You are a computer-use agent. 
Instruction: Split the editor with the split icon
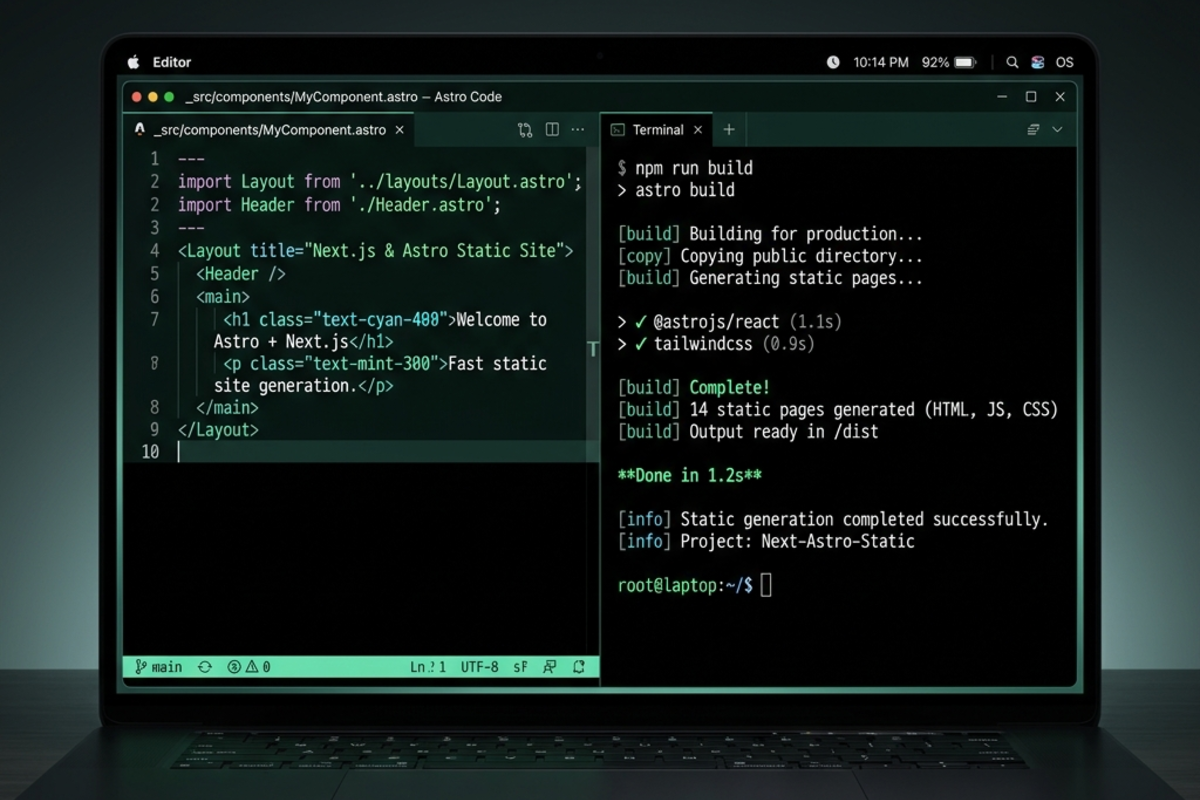[x=552, y=130]
